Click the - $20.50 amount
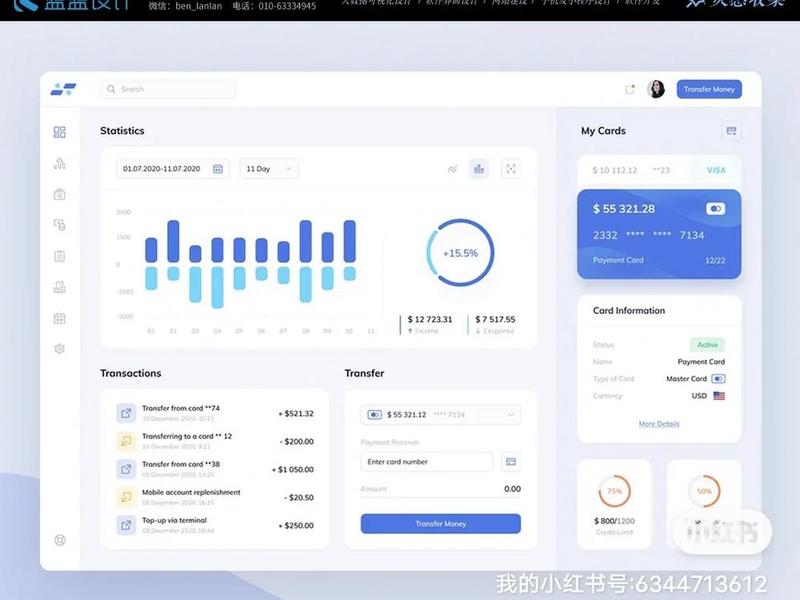This screenshot has height=600, width=800. pyautogui.click(x=299, y=497)
